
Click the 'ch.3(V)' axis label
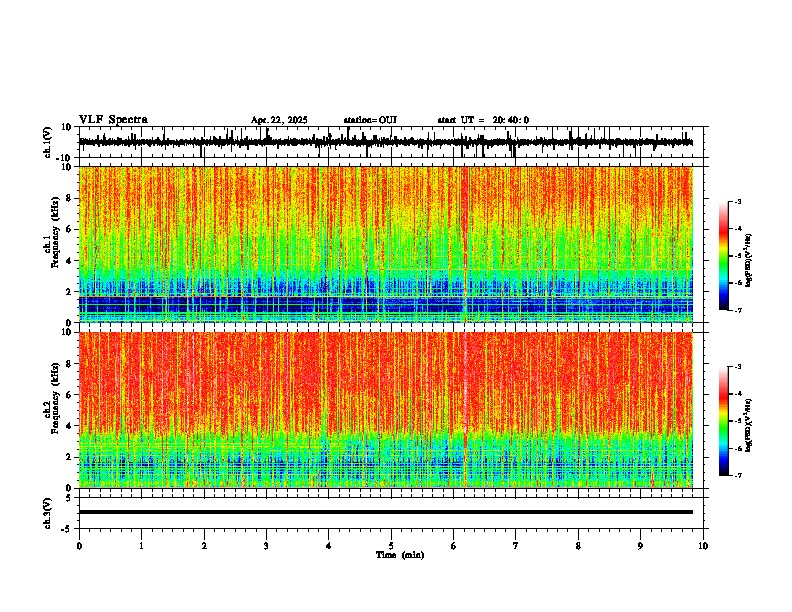coord(48,513)
